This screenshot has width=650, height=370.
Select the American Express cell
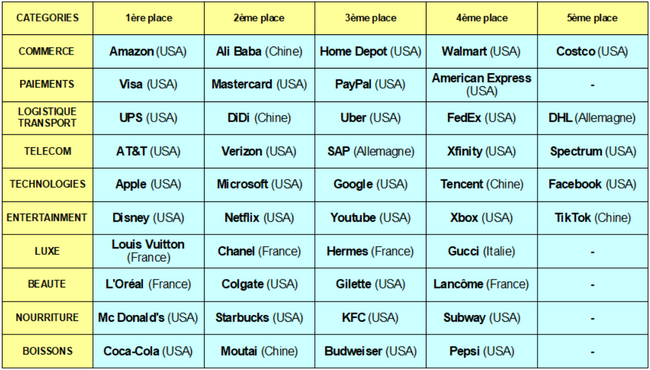[x=482, y=85]
